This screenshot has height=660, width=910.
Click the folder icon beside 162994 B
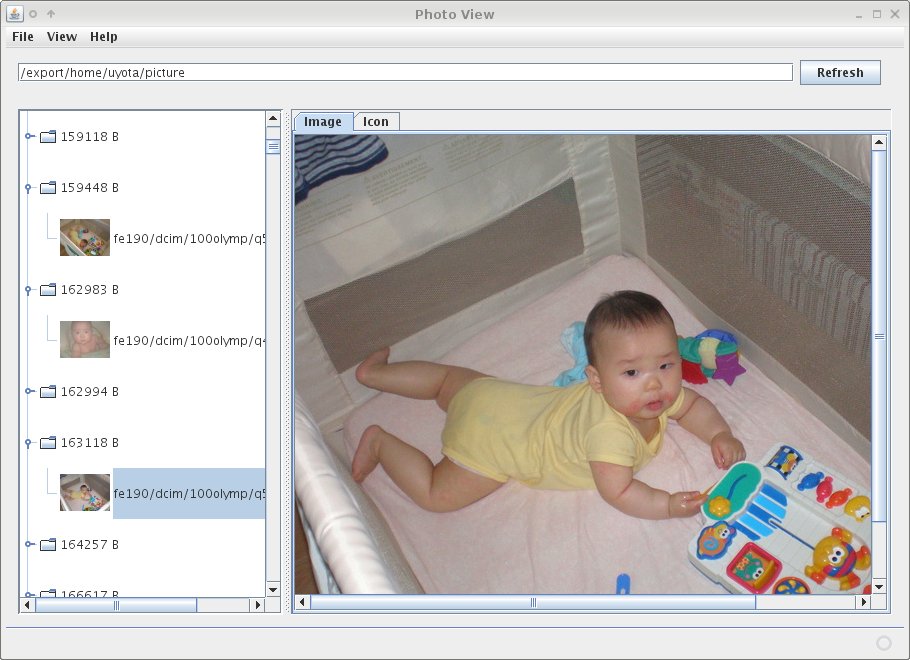pyautogui.click(x=48, y=392)
